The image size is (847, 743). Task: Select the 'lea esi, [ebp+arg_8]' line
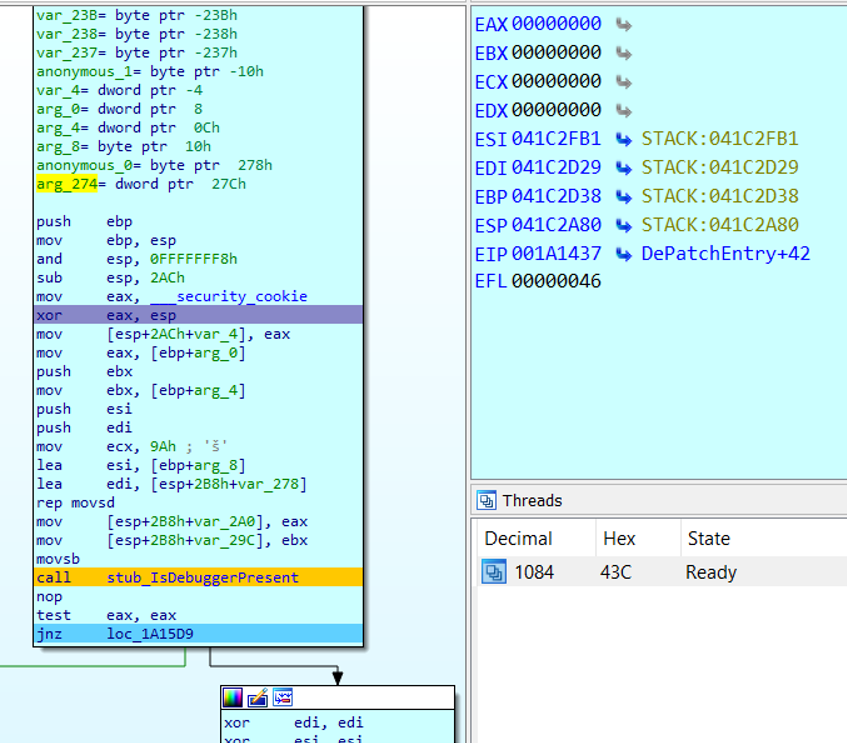tap(141, 465)
